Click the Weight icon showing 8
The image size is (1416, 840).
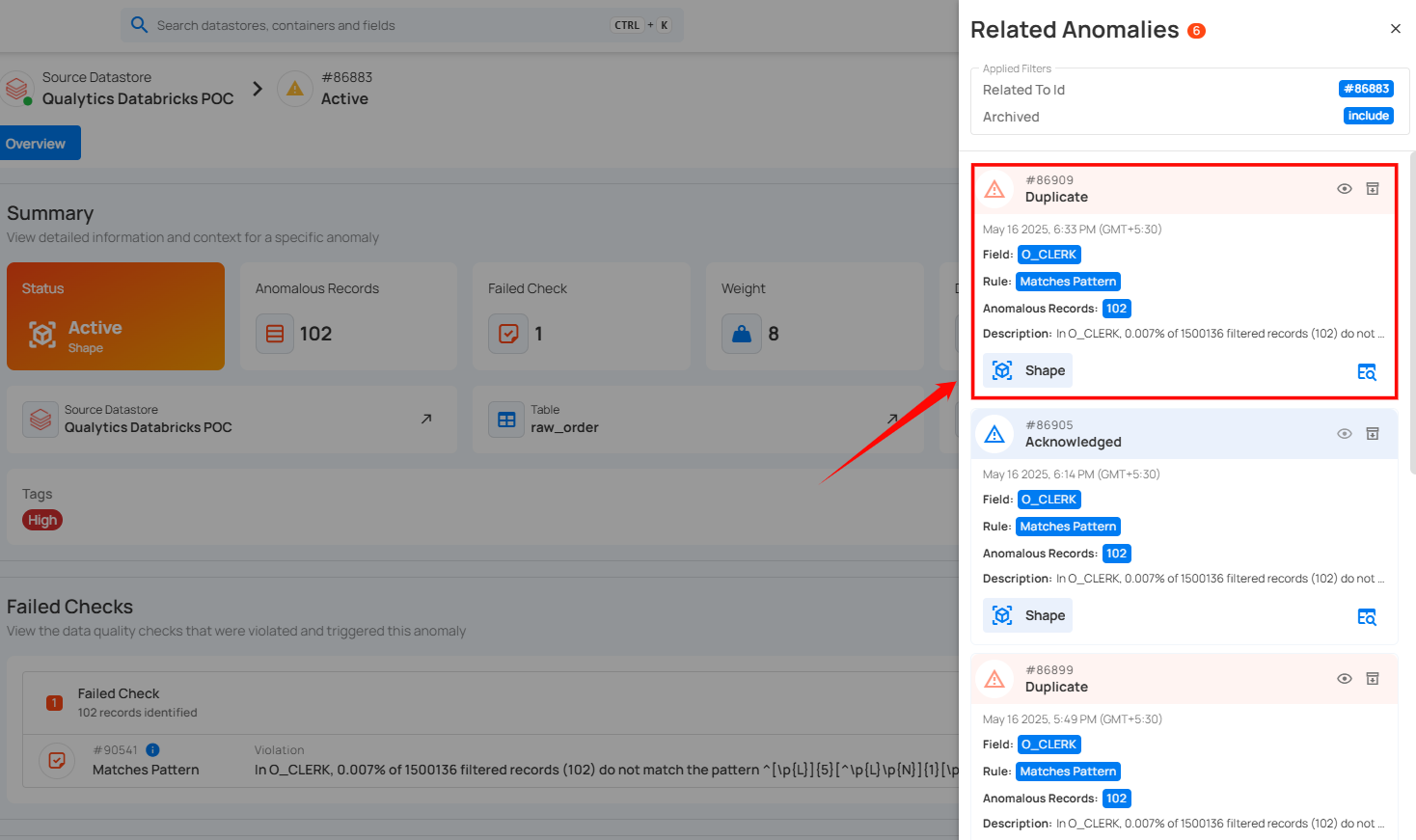pos(742,334)
